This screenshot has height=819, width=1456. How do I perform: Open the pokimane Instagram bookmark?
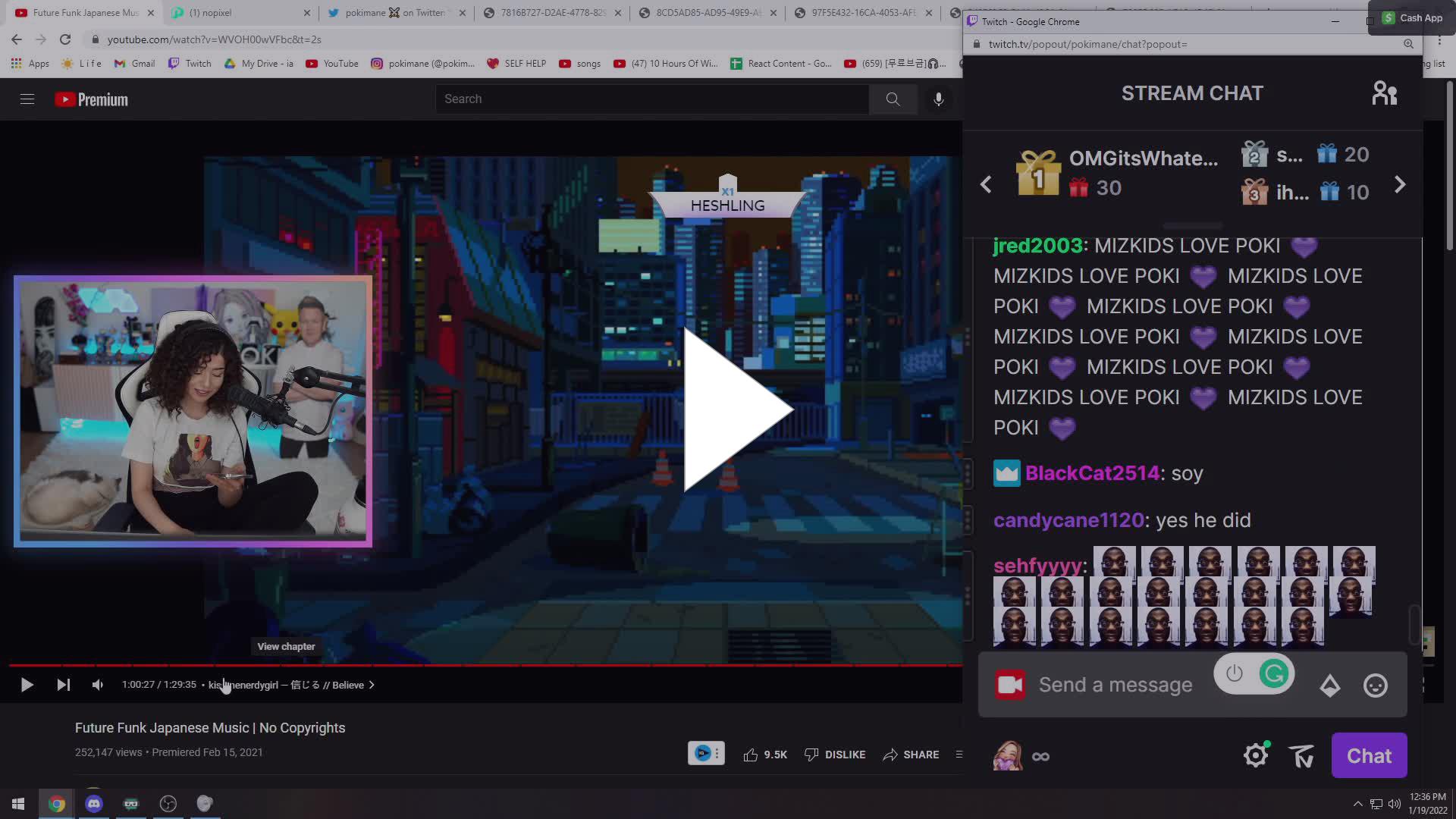click(422, 64)
